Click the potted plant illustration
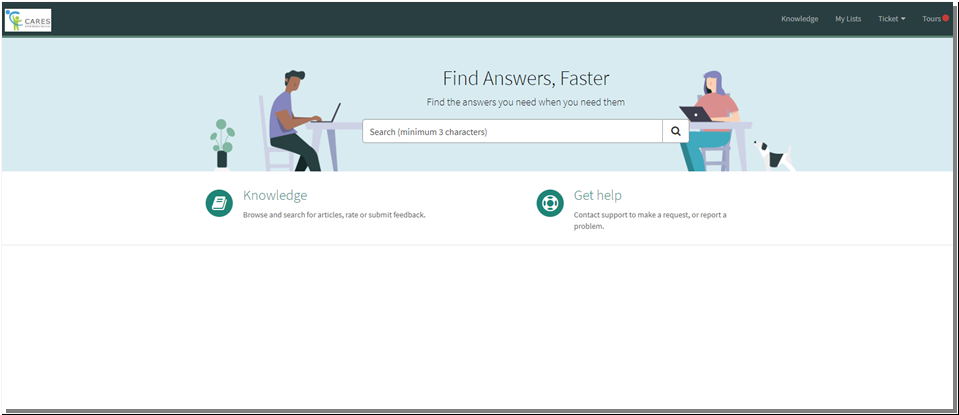This screenshot has width=959, height=415. pos(222,143)
